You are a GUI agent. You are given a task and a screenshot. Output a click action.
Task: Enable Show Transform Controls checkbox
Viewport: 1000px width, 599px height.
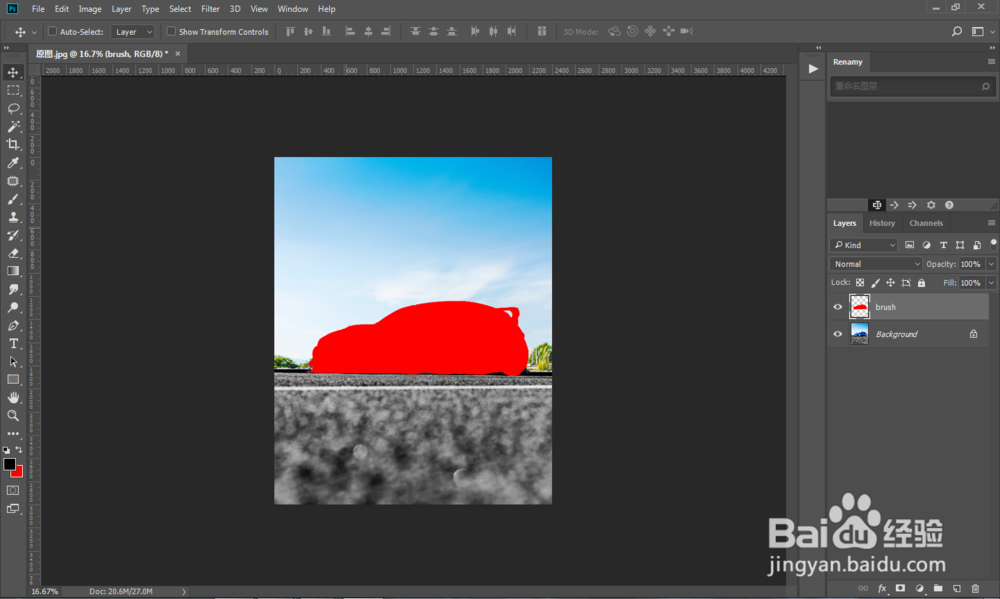[171, 31]
